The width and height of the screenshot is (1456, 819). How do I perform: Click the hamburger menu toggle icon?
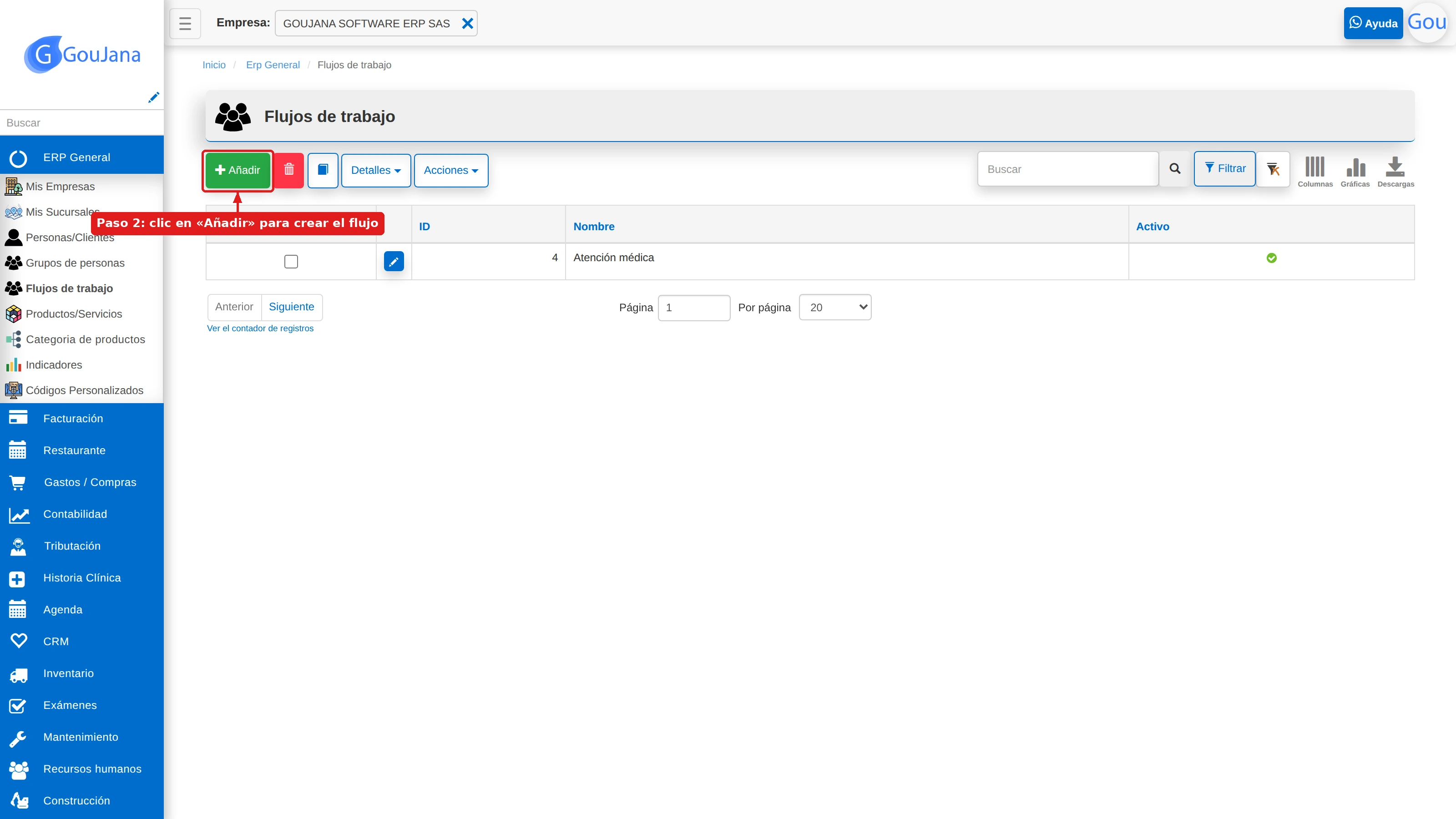[x=185, y=23]
